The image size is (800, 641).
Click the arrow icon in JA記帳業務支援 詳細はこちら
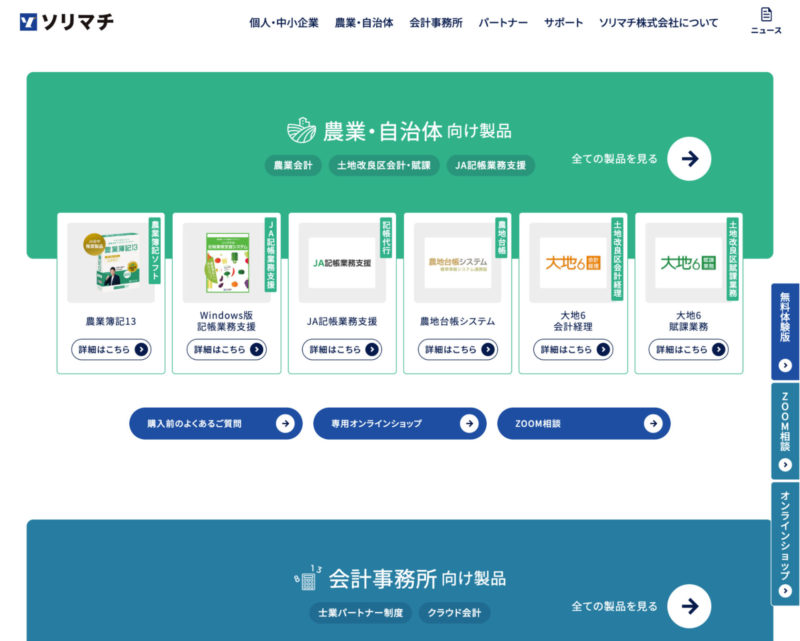372,349
